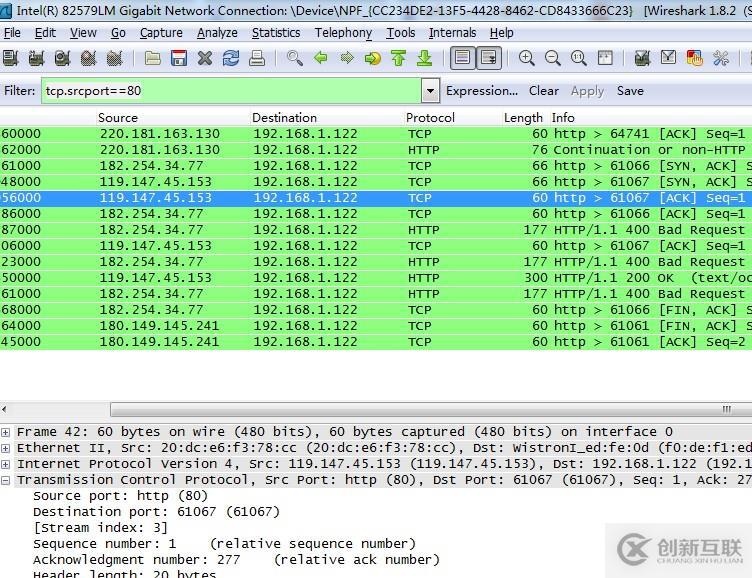Click the scrollbar left arrow

(4, 409)
